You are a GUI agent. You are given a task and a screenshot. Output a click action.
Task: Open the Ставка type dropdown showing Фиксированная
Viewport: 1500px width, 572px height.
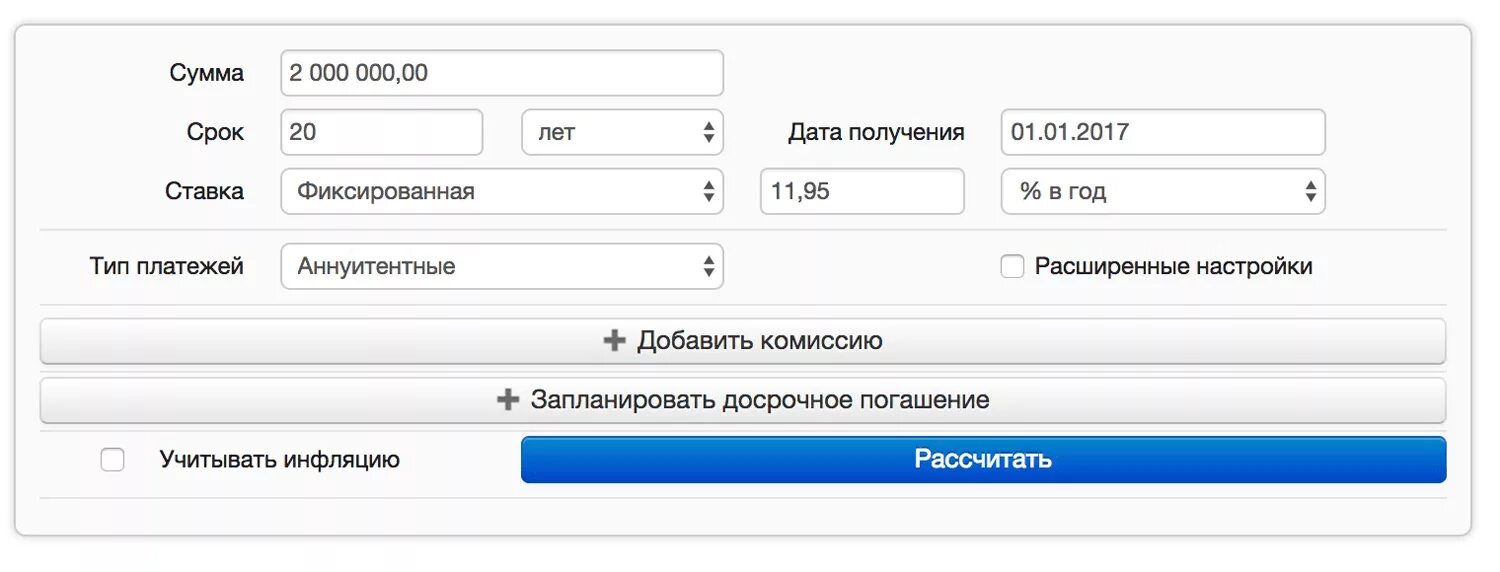[x=501, y=191]
